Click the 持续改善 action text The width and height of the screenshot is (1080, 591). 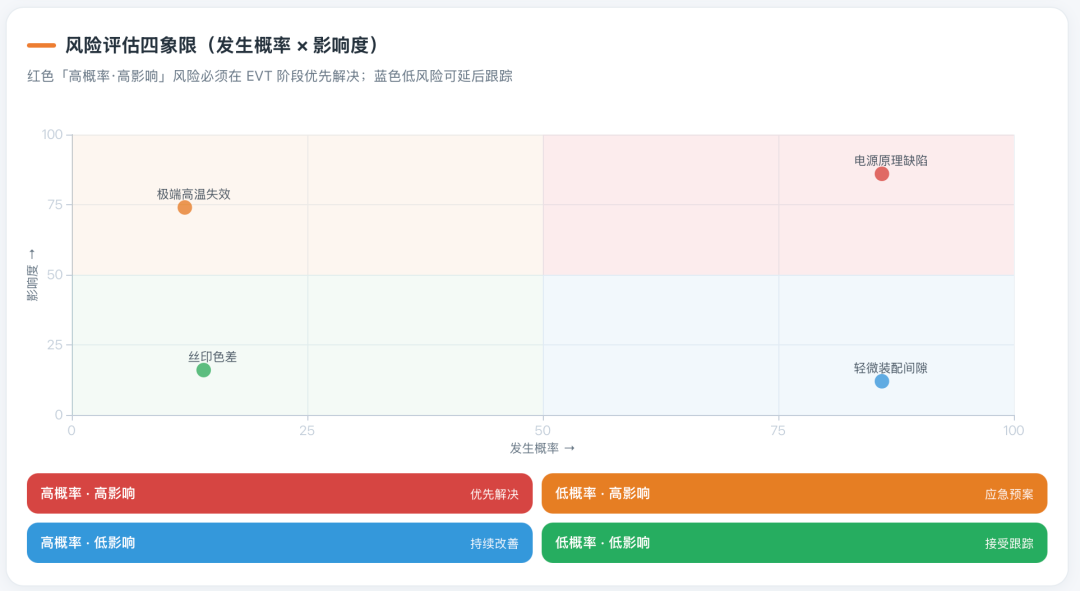point(495,543)
